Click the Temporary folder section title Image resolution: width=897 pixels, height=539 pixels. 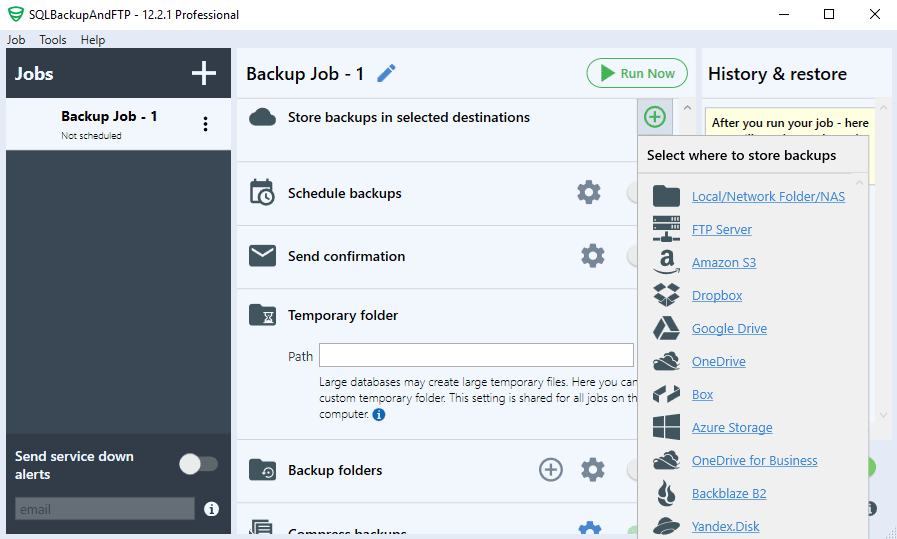(343, 315)
